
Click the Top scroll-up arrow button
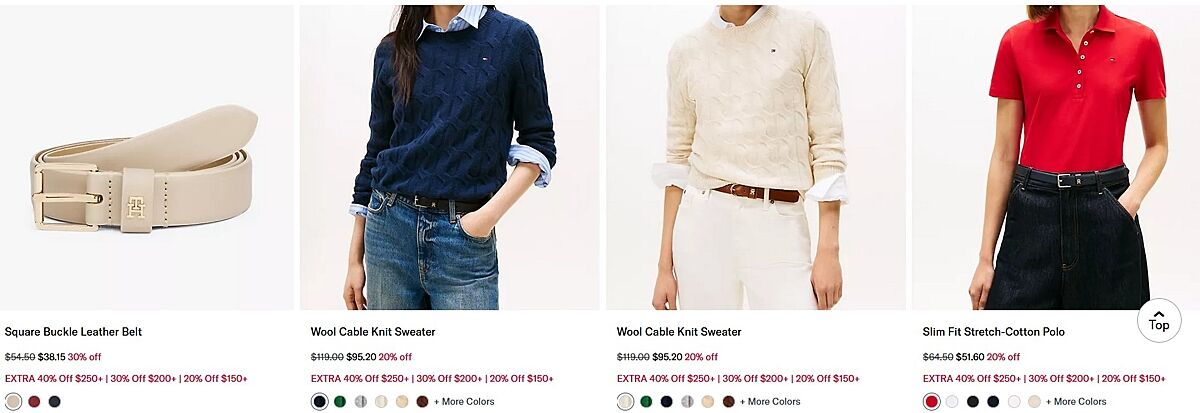click(x=1159, y=320)
